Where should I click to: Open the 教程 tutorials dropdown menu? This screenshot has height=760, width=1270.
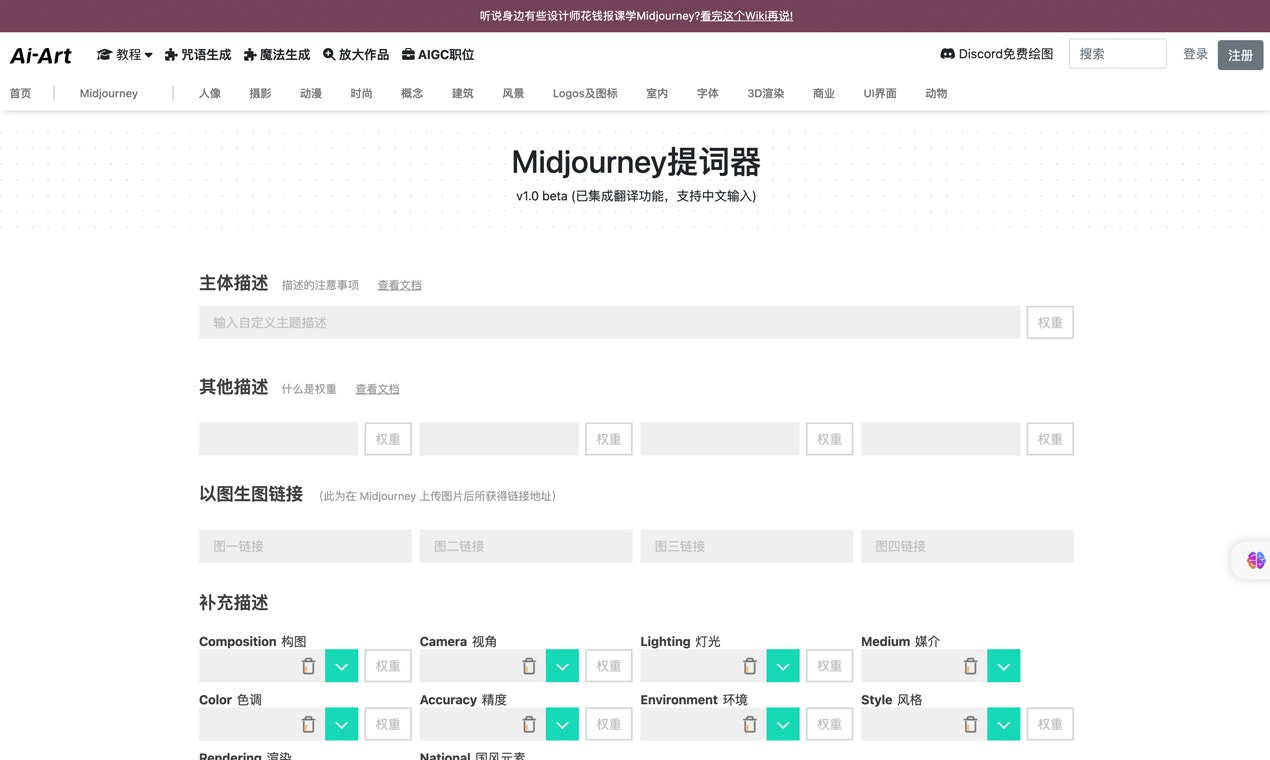coord(124,55)
